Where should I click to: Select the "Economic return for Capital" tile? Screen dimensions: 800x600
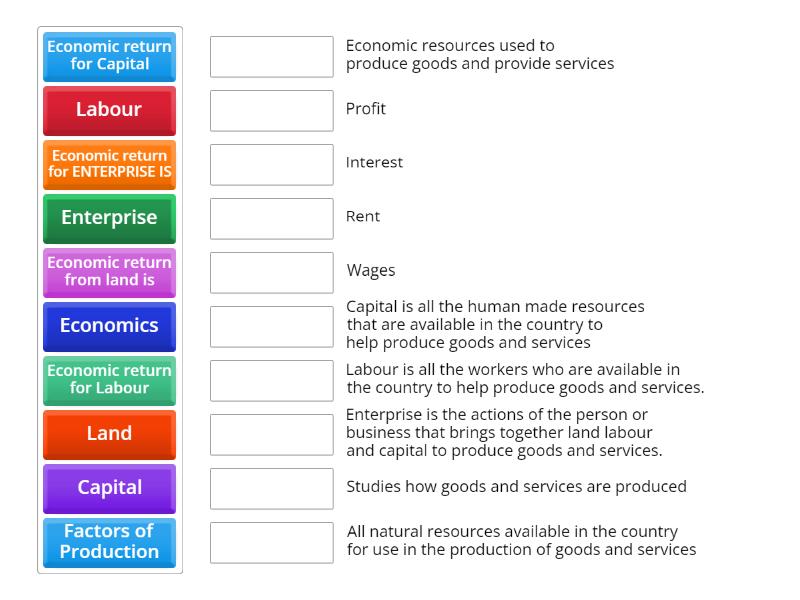tap(108, 57)
